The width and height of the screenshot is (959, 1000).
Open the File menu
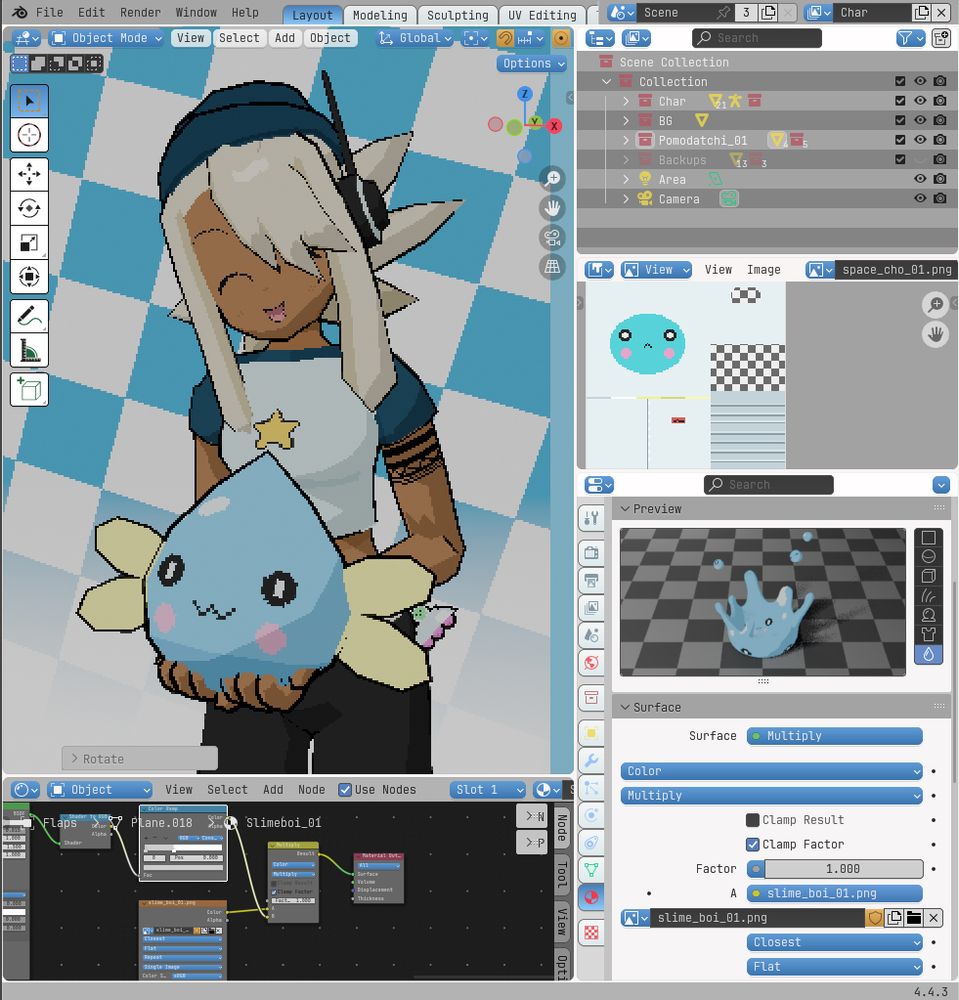point(49,12)
